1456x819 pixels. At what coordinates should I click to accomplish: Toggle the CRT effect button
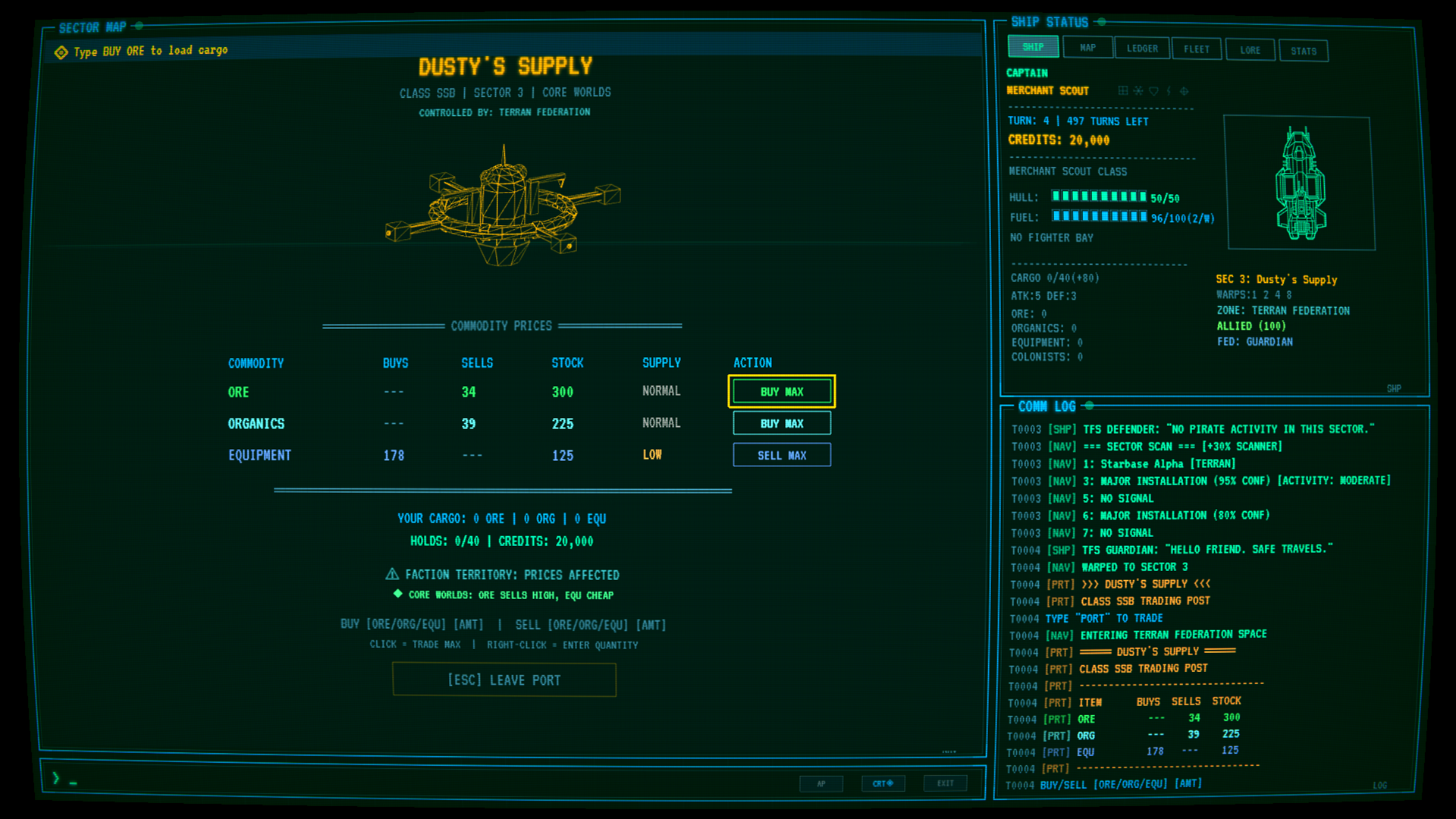(x=883, y=783)
